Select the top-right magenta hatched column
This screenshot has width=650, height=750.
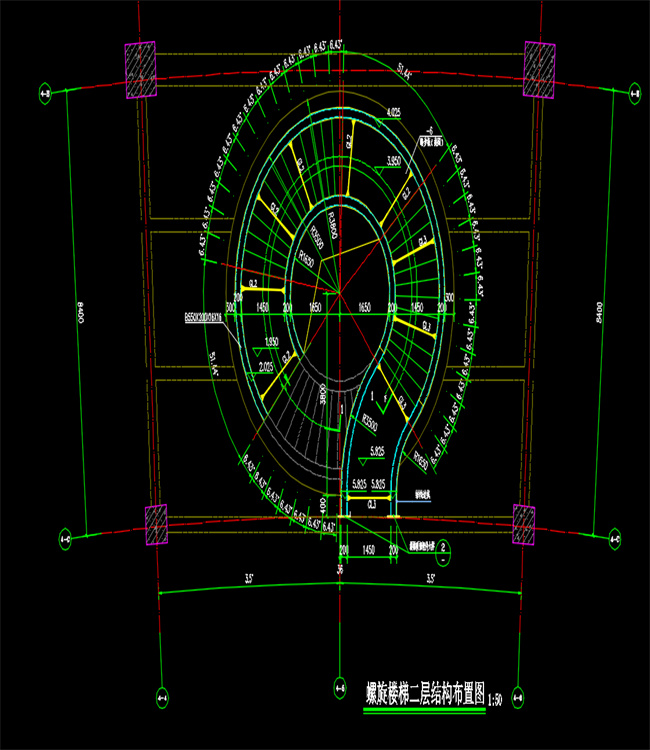539,70
